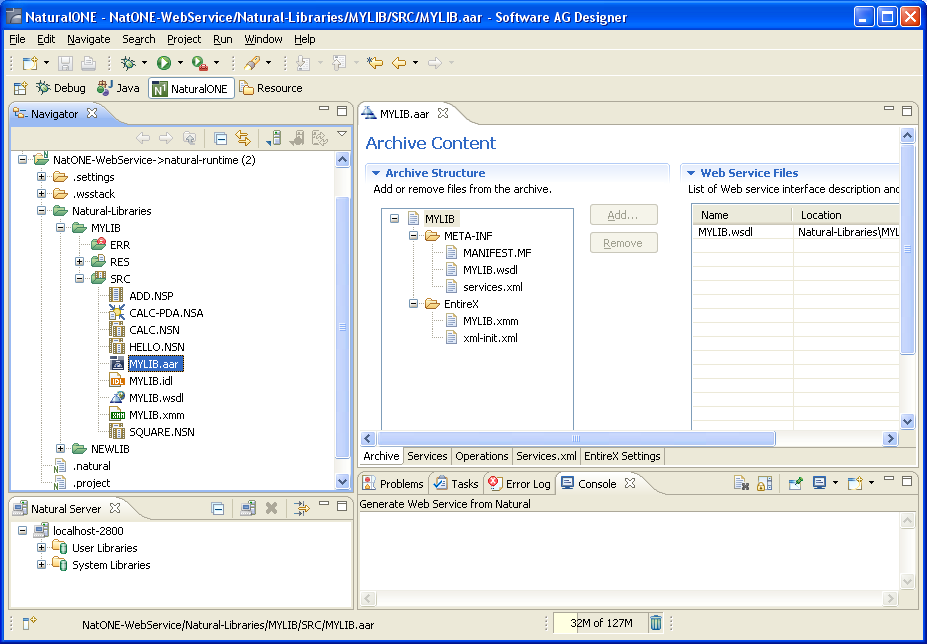
Task: Expand User Libraries in Natural Server
Action: pyautogui.click(x=41, y=548)
